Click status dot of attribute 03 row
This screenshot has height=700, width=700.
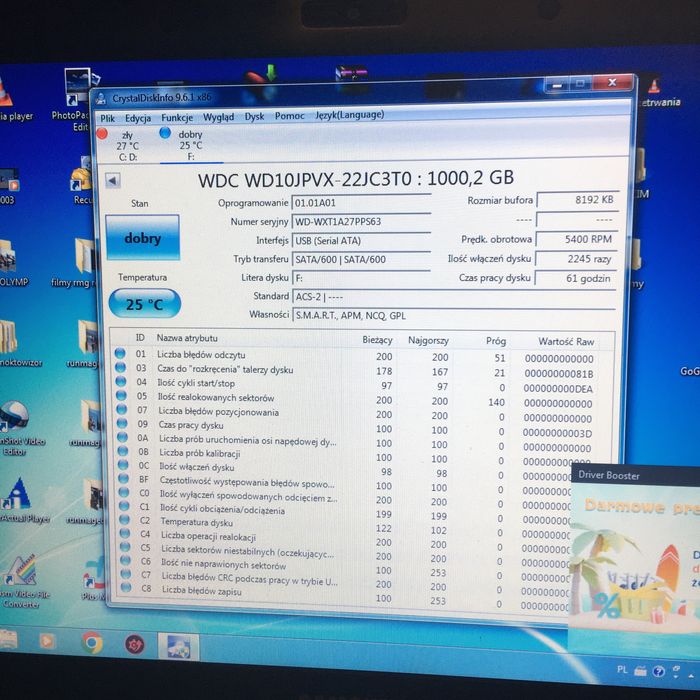pyautogui.click(x=120, y=367)
